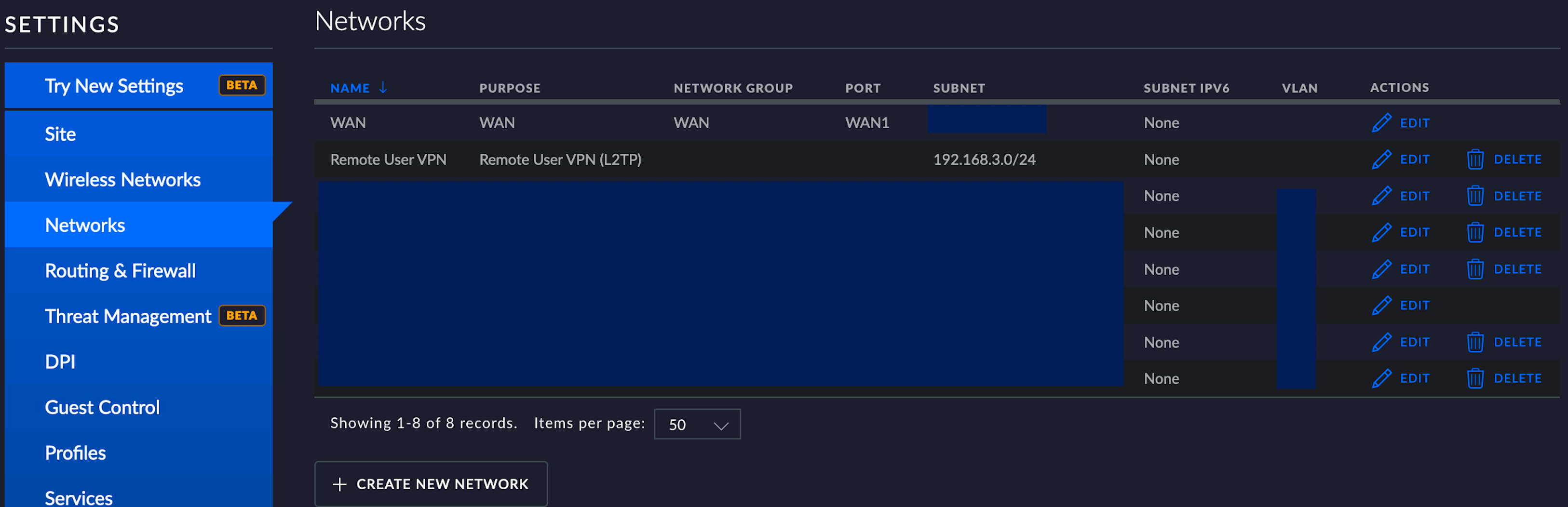Edit the WAN network via pencil icon
The width and height of the screenshot is (1568, 507).
(x=1382, y=122)
